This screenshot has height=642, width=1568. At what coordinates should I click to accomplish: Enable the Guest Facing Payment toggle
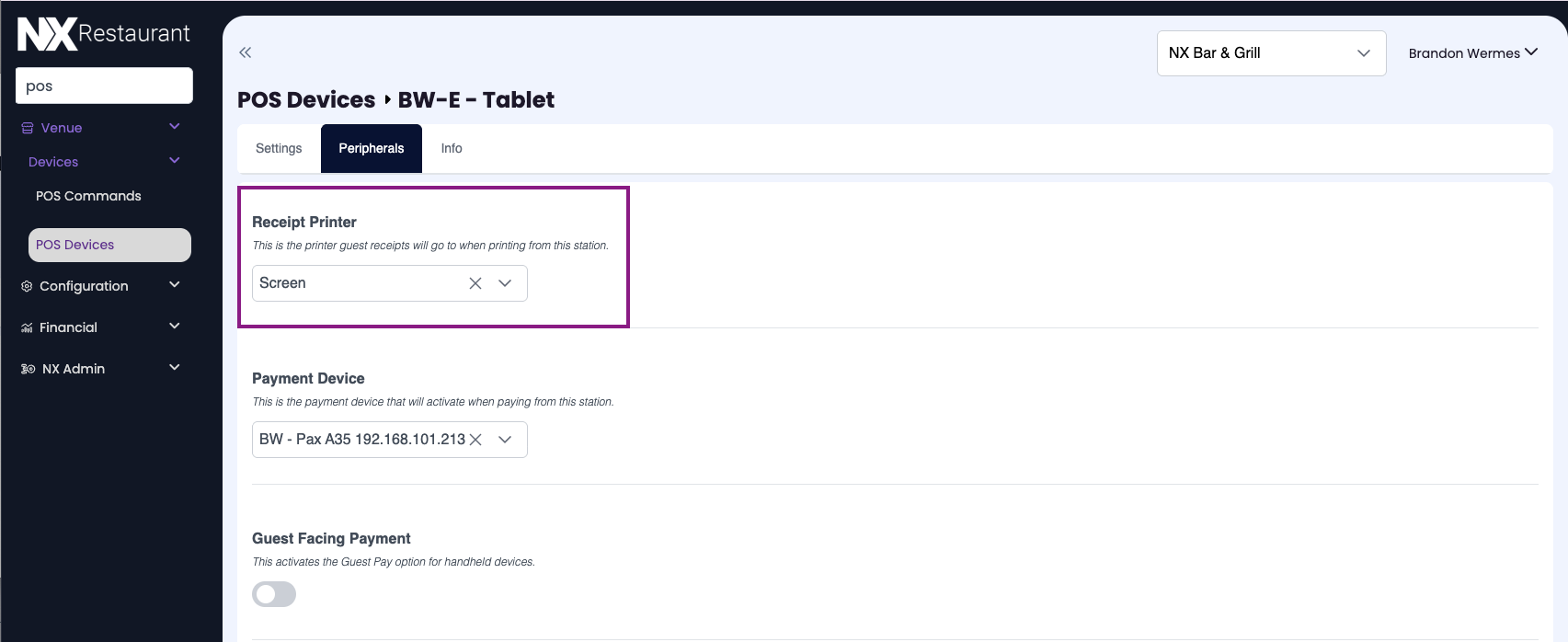coord(274,594)
